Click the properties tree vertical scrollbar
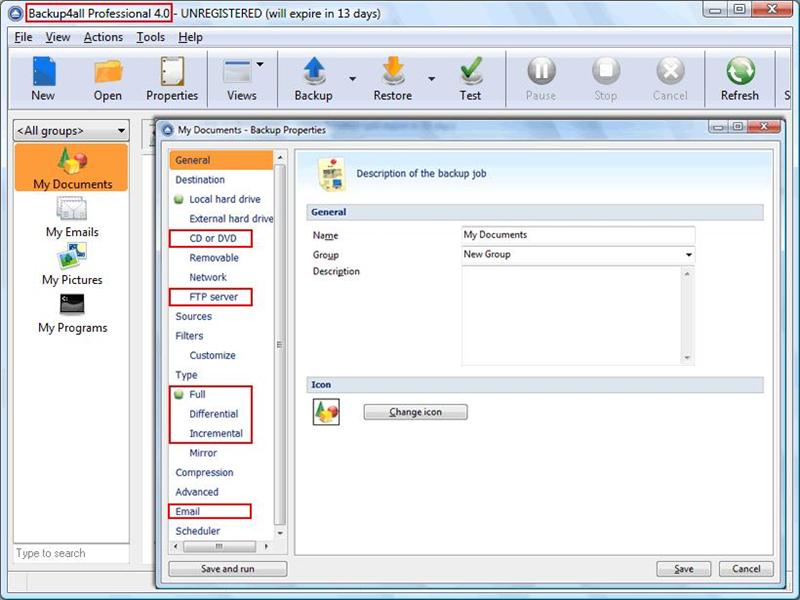This screenshot has width=800, height=600. (x=280, y=344)
